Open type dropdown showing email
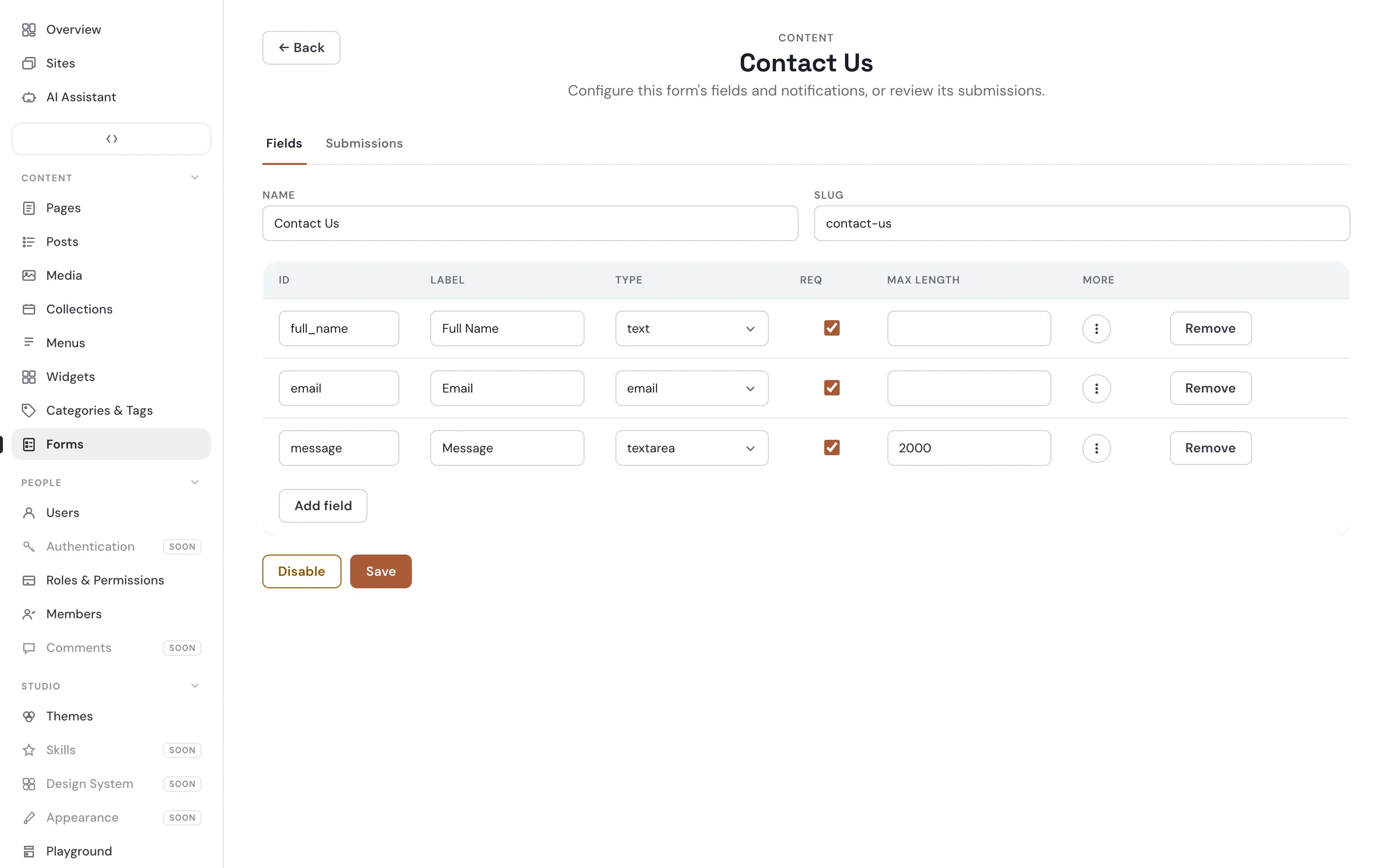1389x868 pixels. [692, 389]
